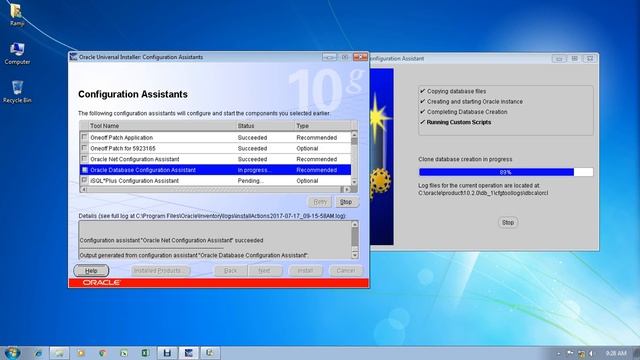The width and height of the screenshot is (640, 360).
Task: Open Excel from the taskbar
Action: point(145,353)
